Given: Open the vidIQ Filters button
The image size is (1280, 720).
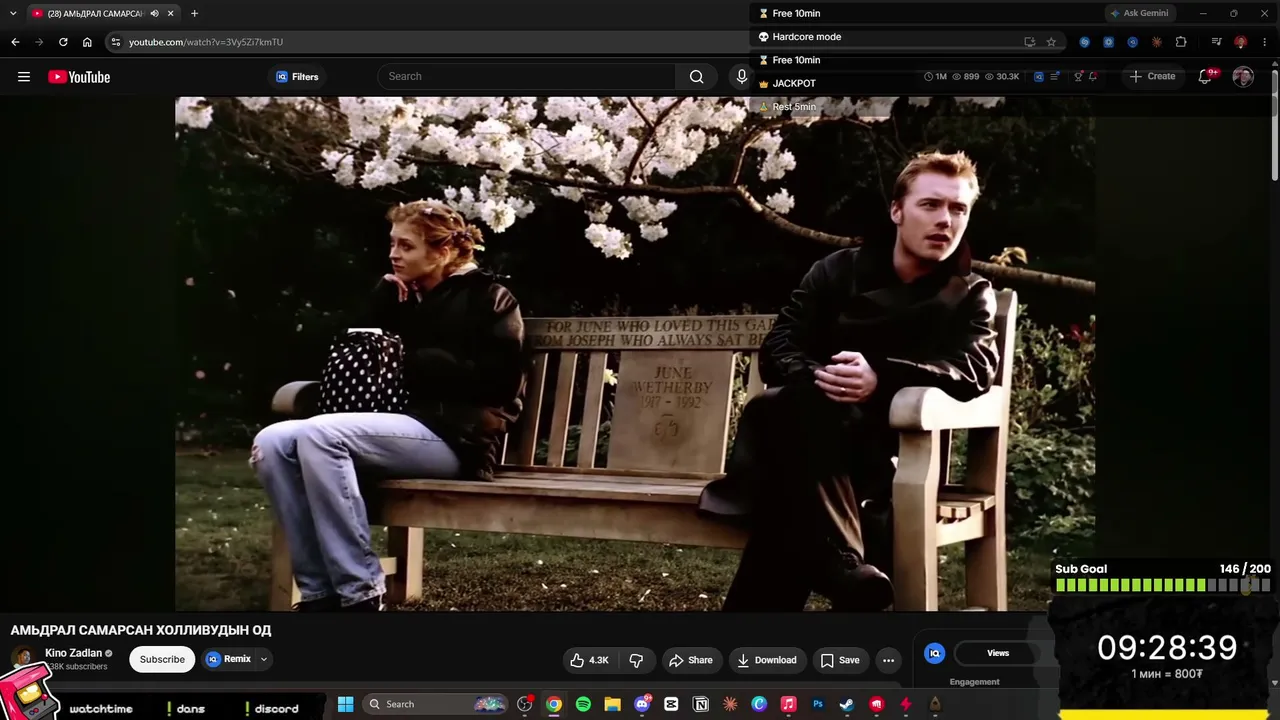Looking at the screenshot, I should pos(297,77).
